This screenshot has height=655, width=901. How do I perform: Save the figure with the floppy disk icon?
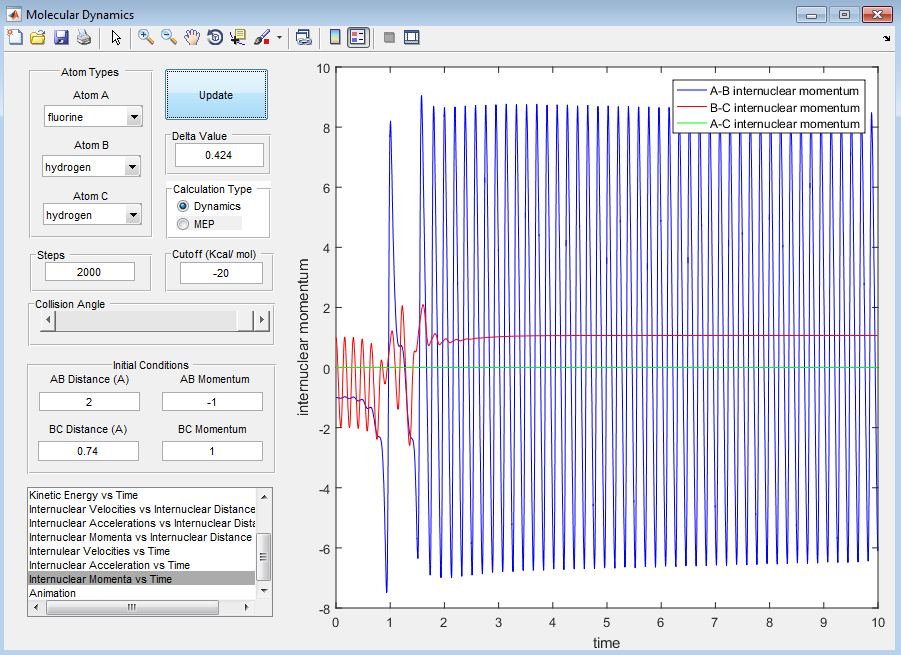(x=61, y=38)
